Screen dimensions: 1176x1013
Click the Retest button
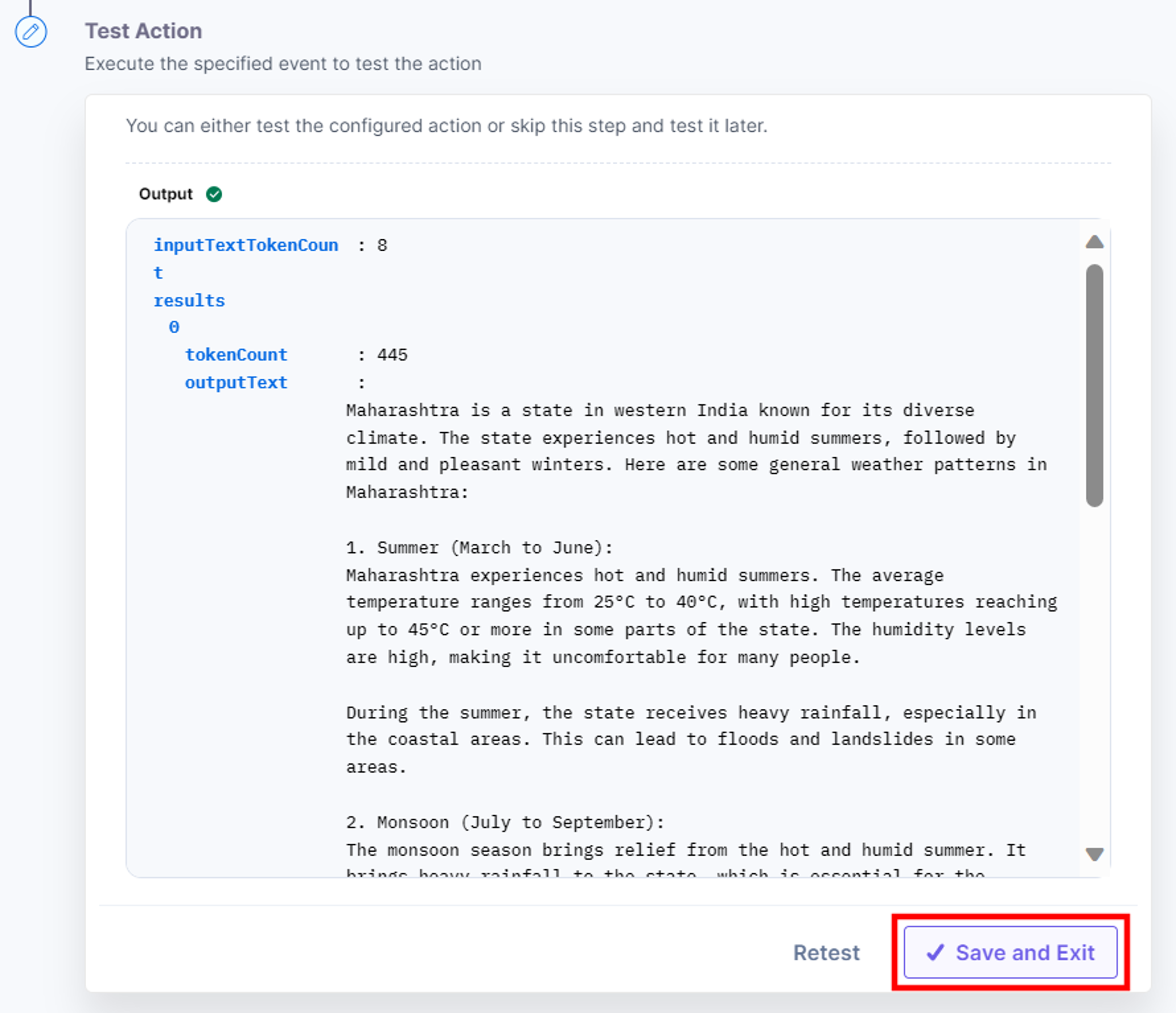pos(826,952)
